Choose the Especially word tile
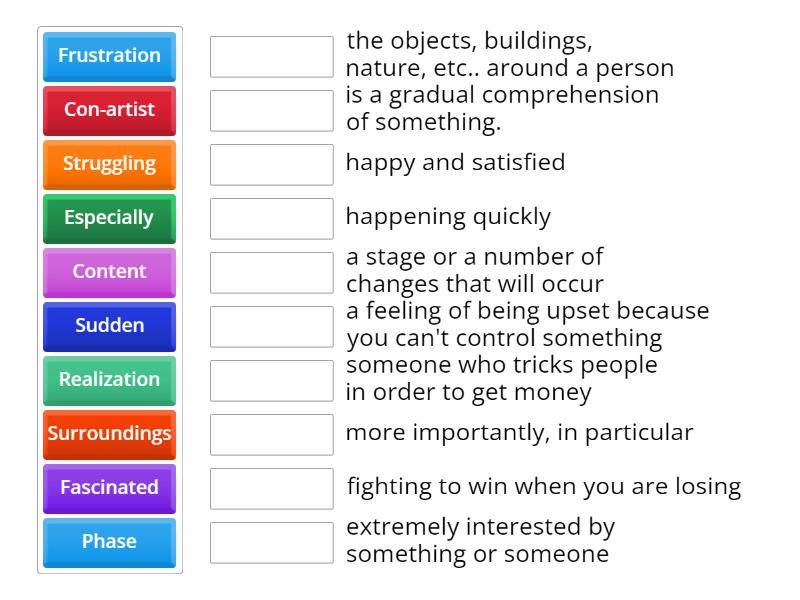Screen dimensions: 800x600 coord(109,218)
